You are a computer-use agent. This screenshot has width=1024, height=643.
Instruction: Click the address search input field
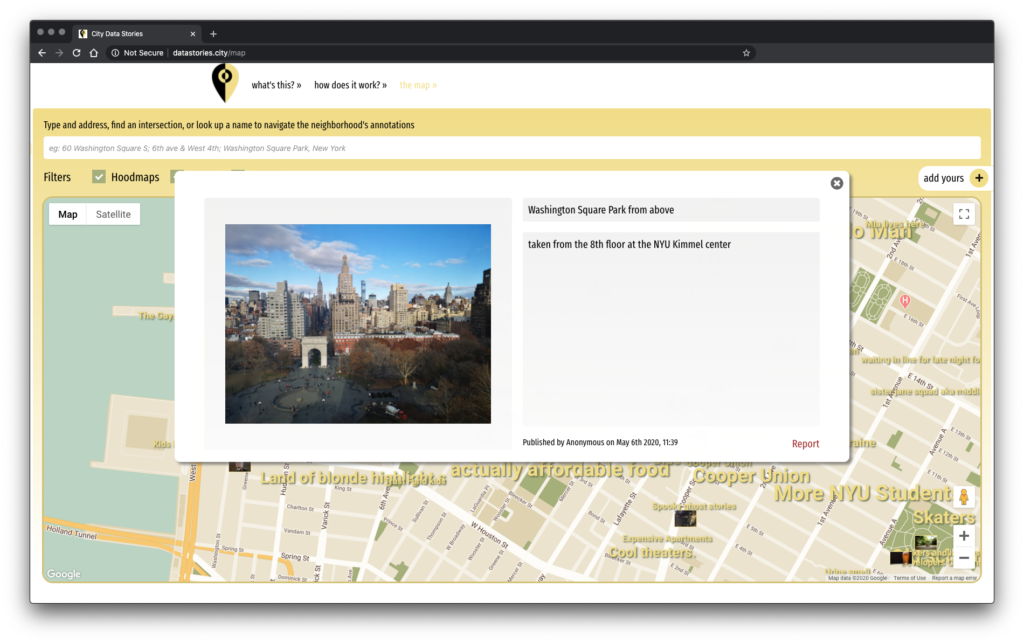click(x=511, y=148)
